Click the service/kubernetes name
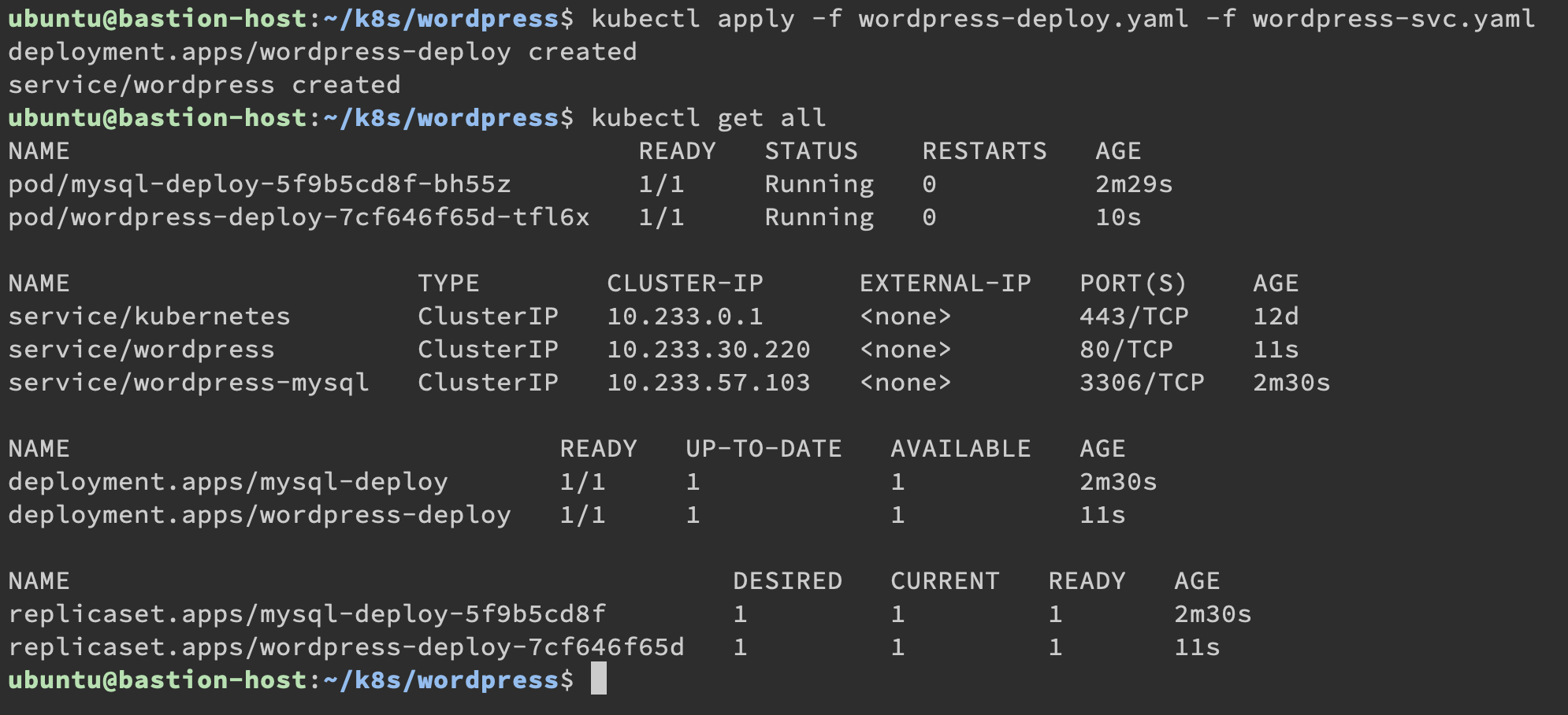Image resolution: width=1568 pixels, height=715 pixels. click(149, 317)
